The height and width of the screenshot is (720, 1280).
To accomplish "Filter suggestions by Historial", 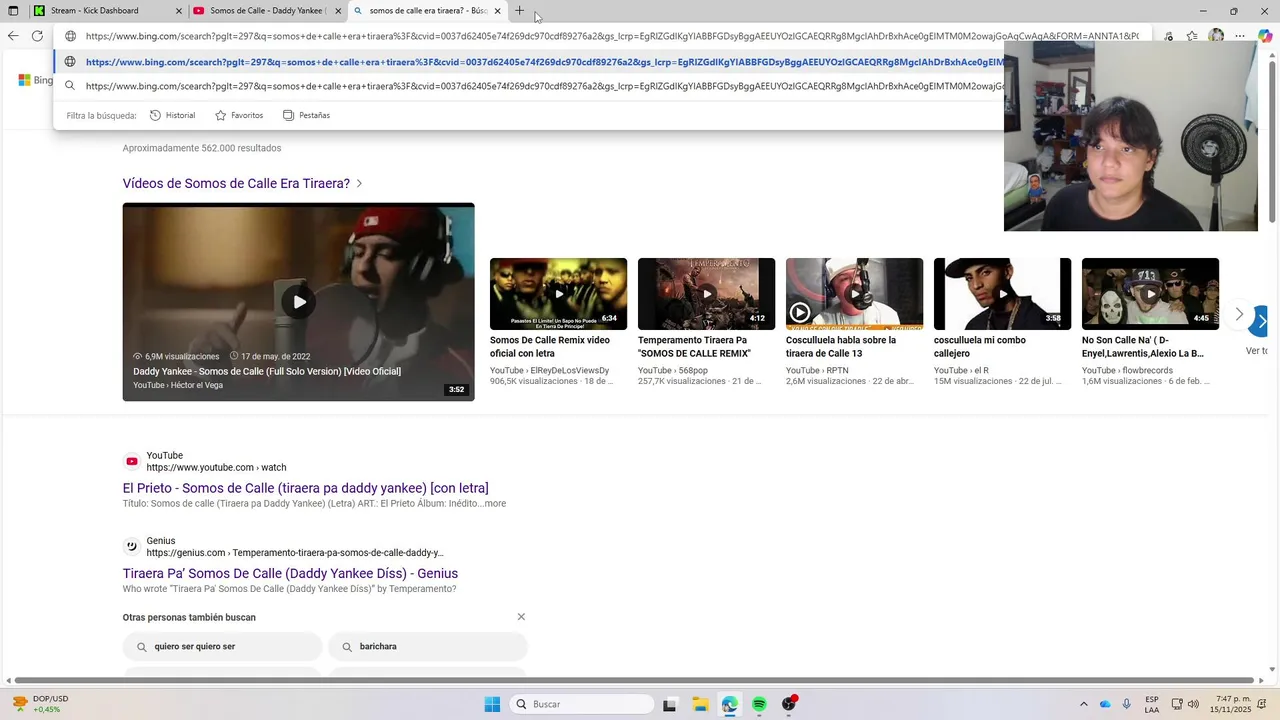I will point(172,115).
